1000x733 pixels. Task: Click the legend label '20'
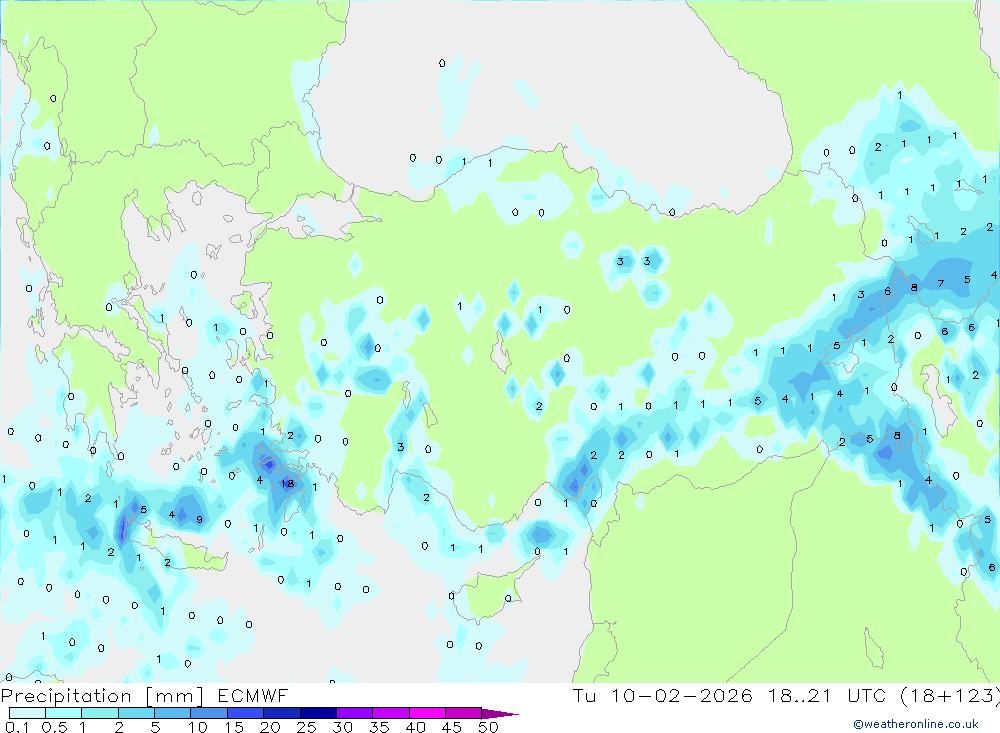coord(270,727)
